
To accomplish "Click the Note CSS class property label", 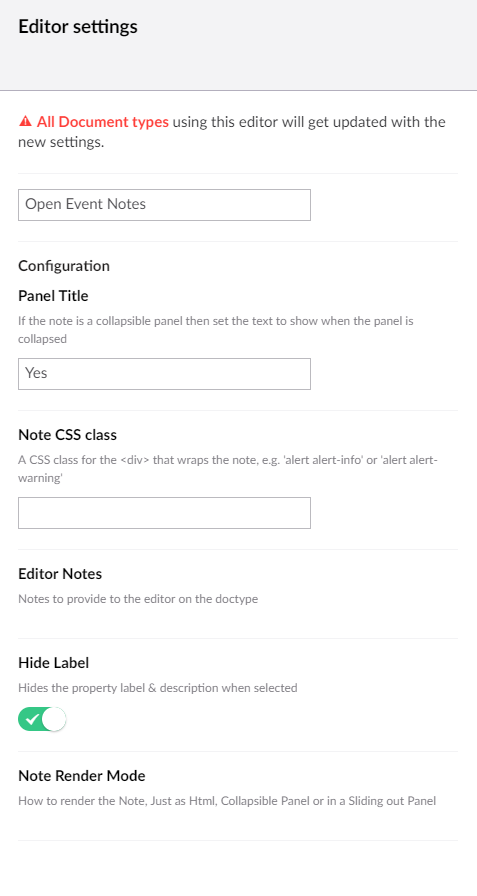I will [x=67, y=435].
